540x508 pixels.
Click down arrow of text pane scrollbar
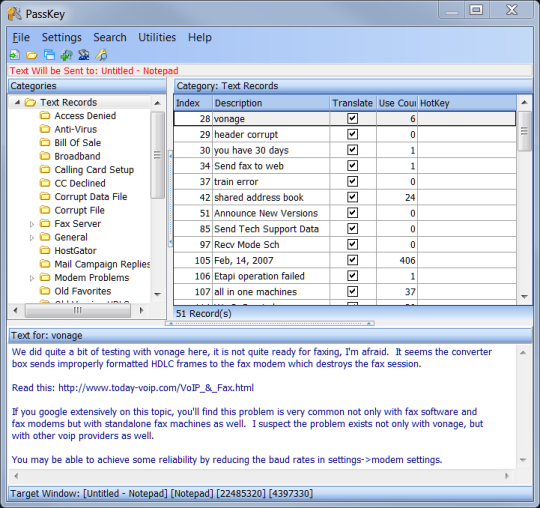523,460
